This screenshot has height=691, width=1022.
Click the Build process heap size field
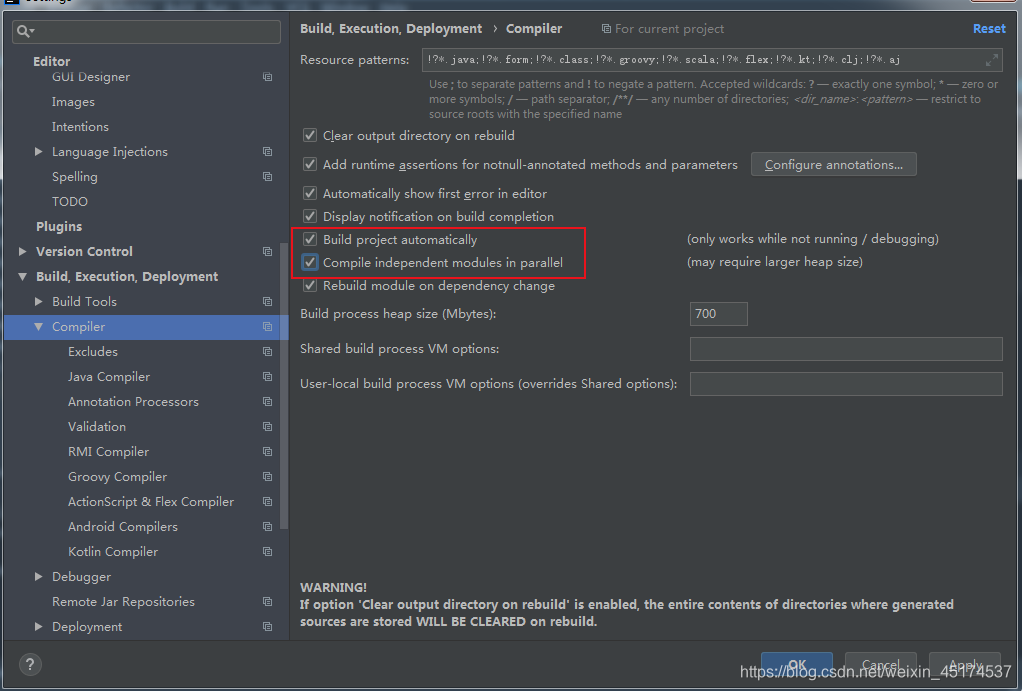[x=718, y=314]
